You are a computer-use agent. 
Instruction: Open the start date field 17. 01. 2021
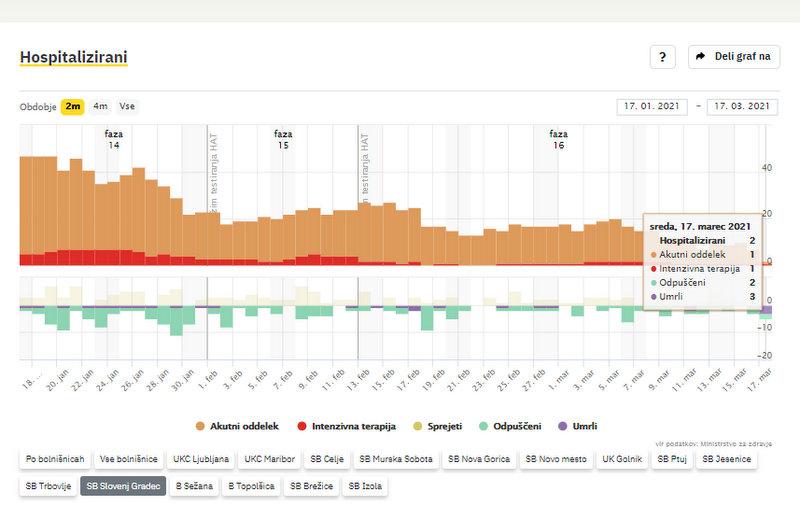tap(653, 107)
